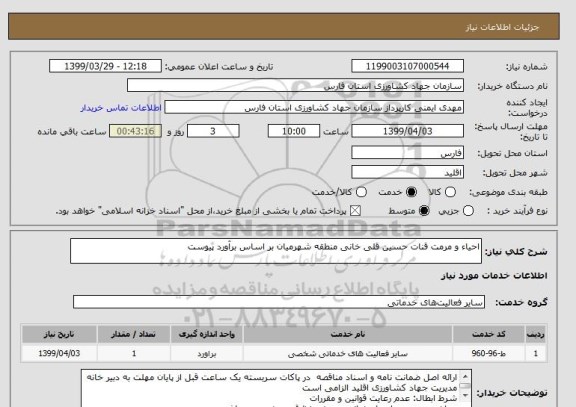
Task: Click the deadline date field 1399/04/03
Action: pos(407,131)
